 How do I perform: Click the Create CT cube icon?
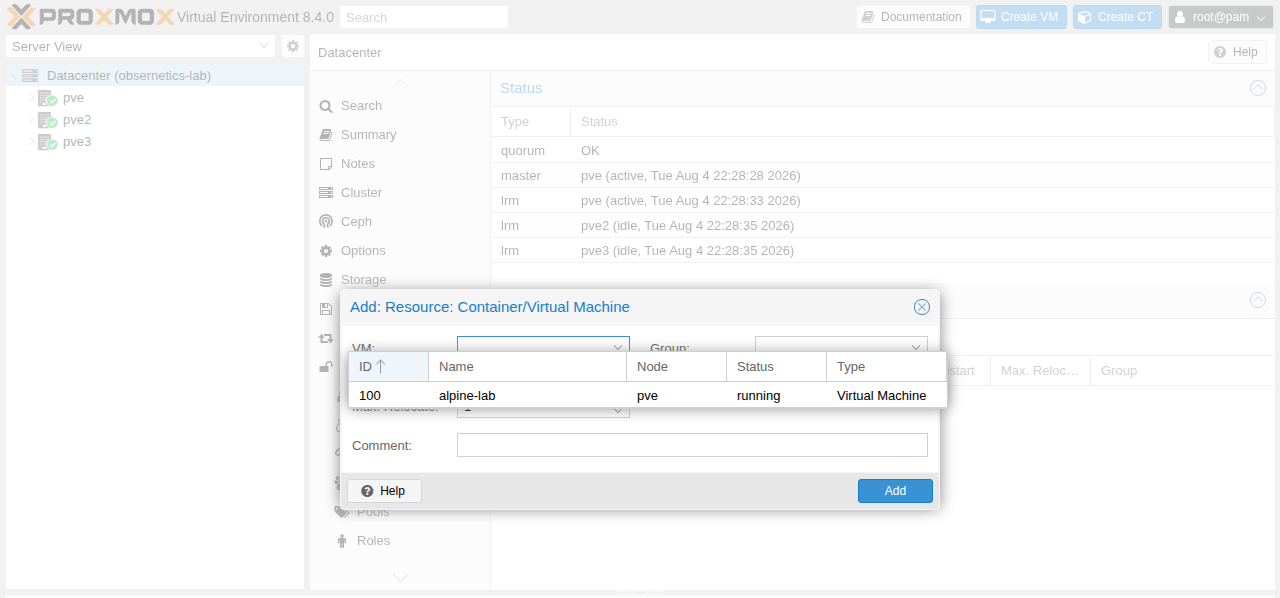pyautogui.click(x=1084, y=17)
